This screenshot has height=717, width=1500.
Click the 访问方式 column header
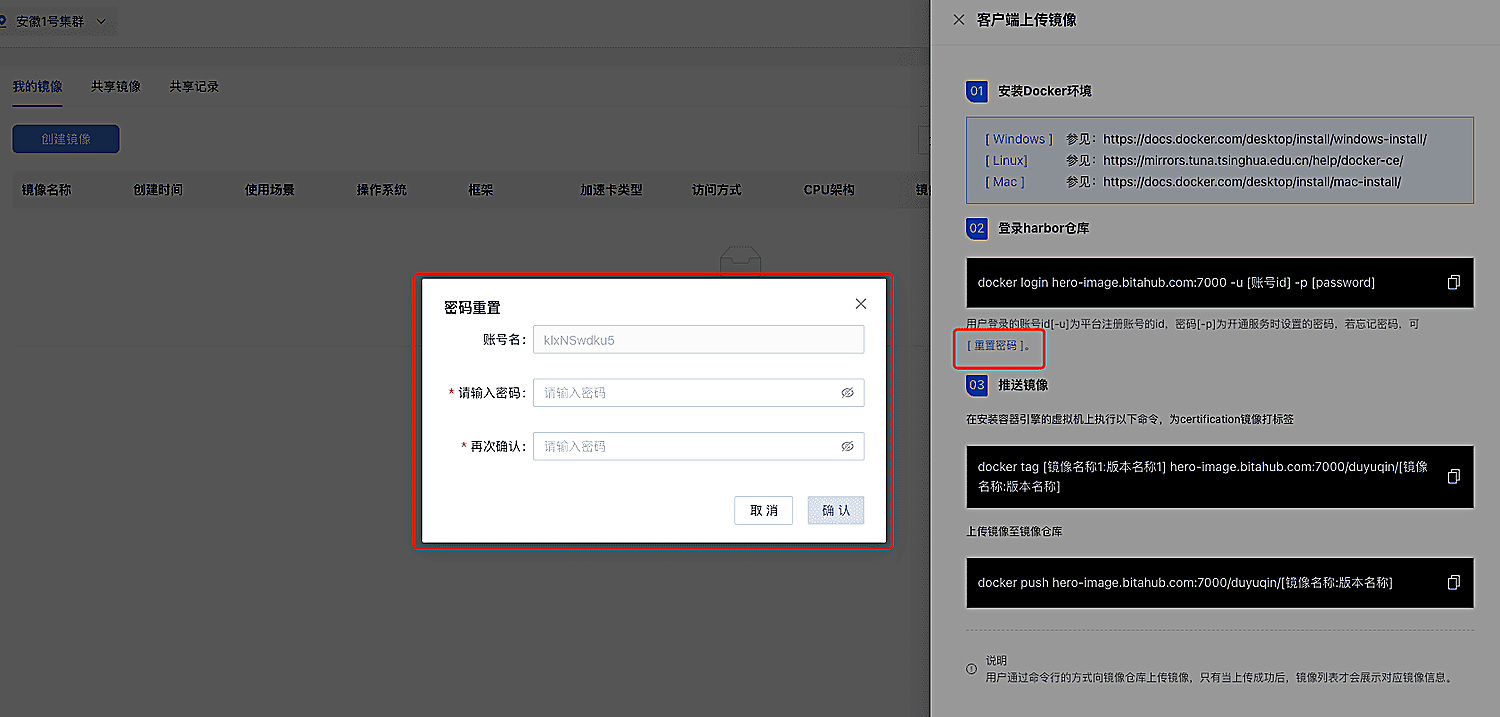click(717, 189)
